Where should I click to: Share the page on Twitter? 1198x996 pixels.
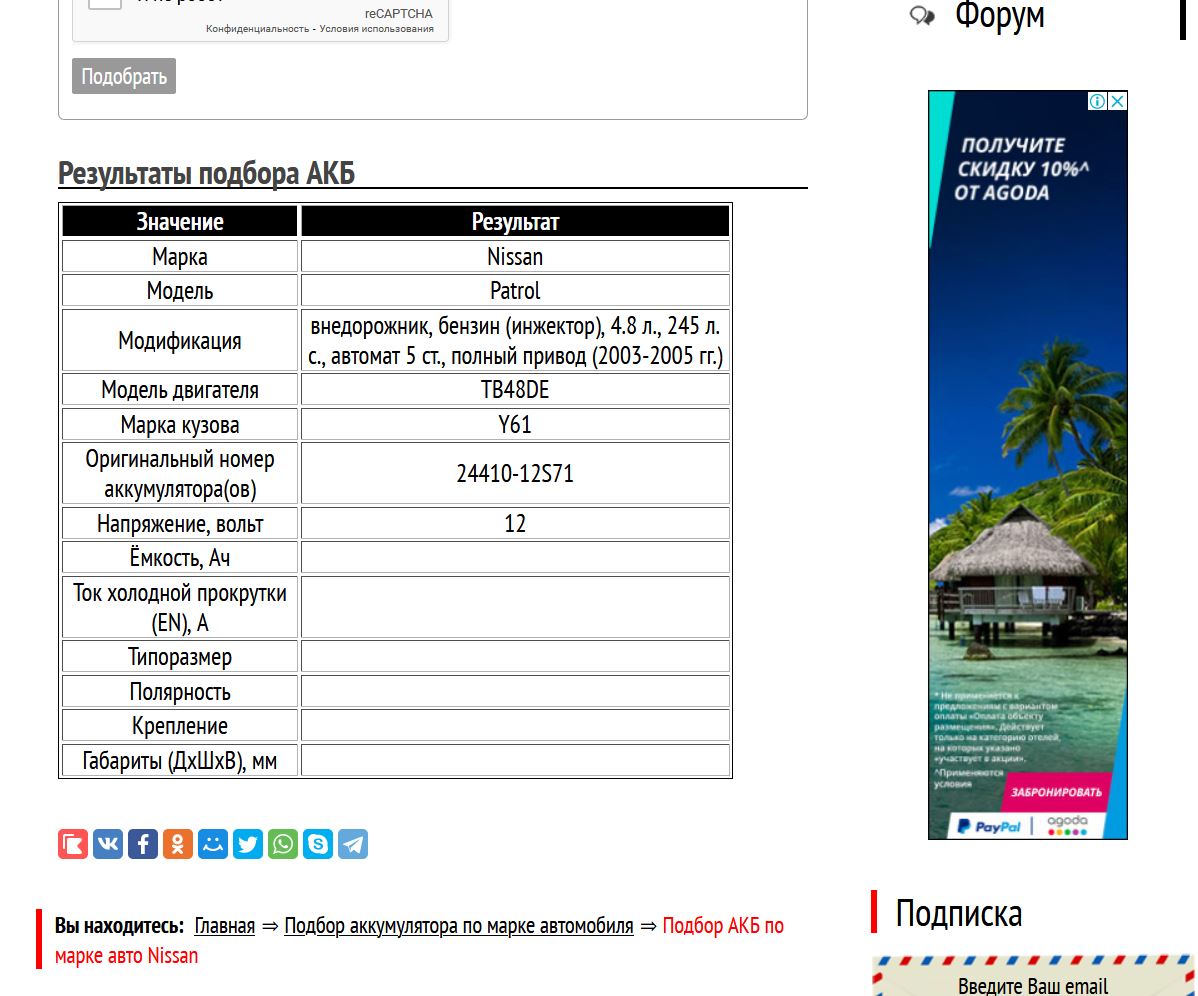point(248,844)
